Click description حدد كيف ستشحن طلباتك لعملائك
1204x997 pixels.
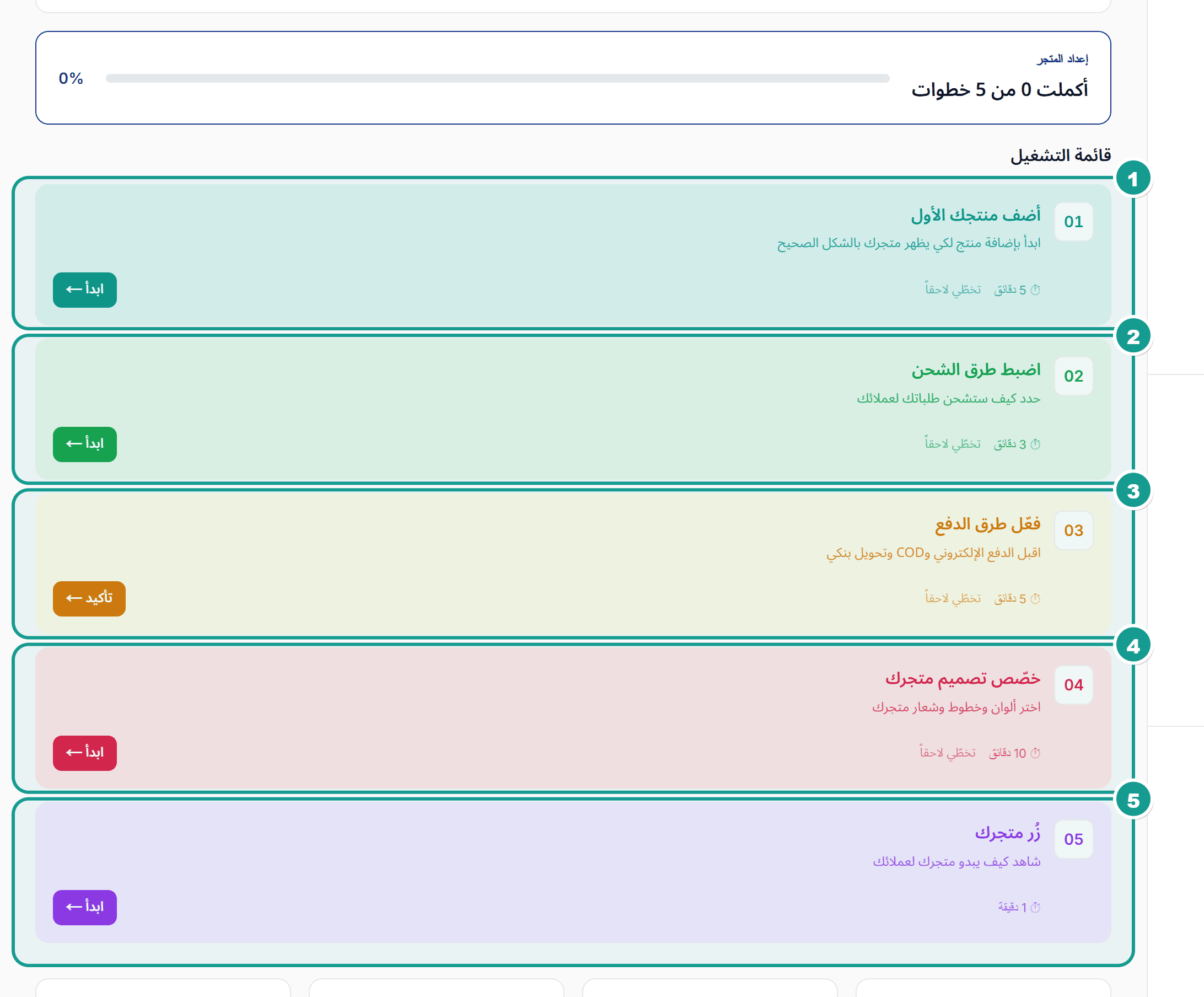(948, 398)
